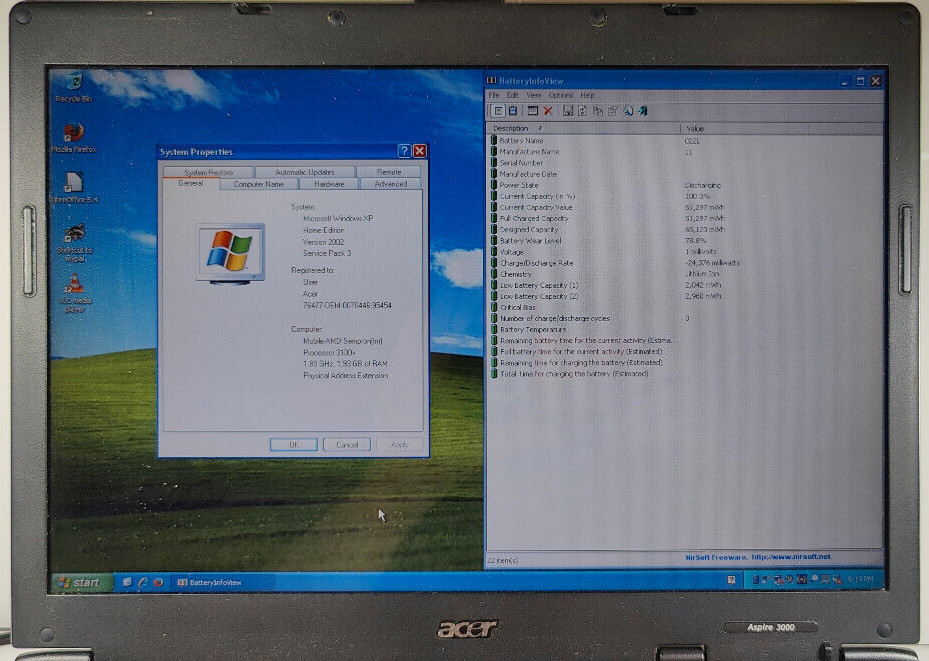This screenshot has height=661, width=929.
Task: Sort by the Value column header
Action: (x=745, y=128)
